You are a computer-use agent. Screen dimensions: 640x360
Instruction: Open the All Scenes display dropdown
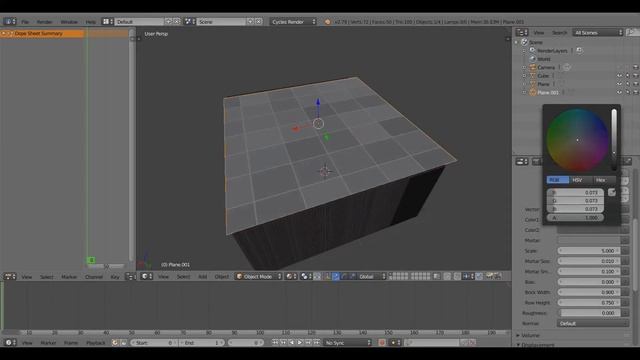pos(598,32)
